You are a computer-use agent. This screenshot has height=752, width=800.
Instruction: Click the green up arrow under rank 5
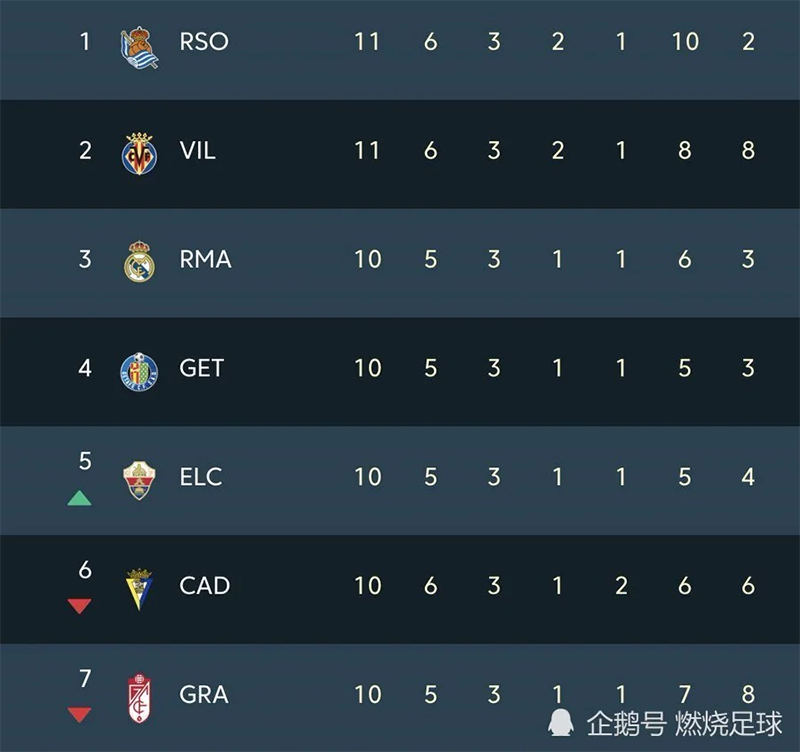click(79, 498)
